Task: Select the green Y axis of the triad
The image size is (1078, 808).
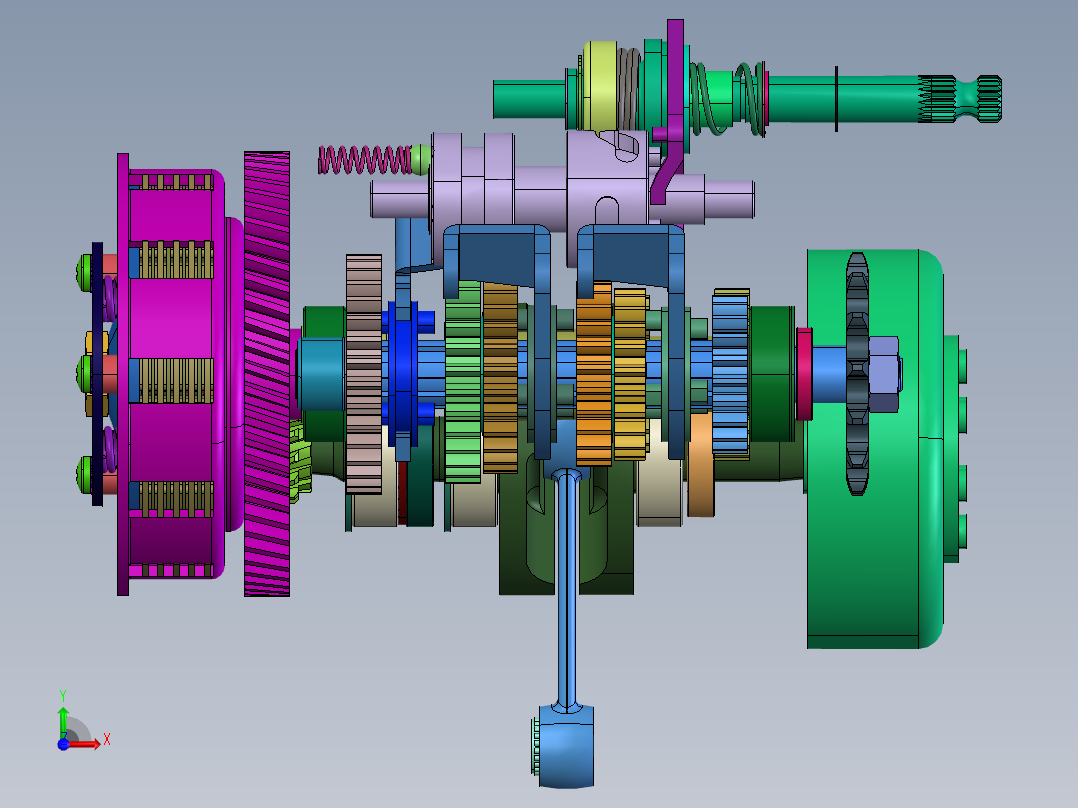Action: point(63,721)
